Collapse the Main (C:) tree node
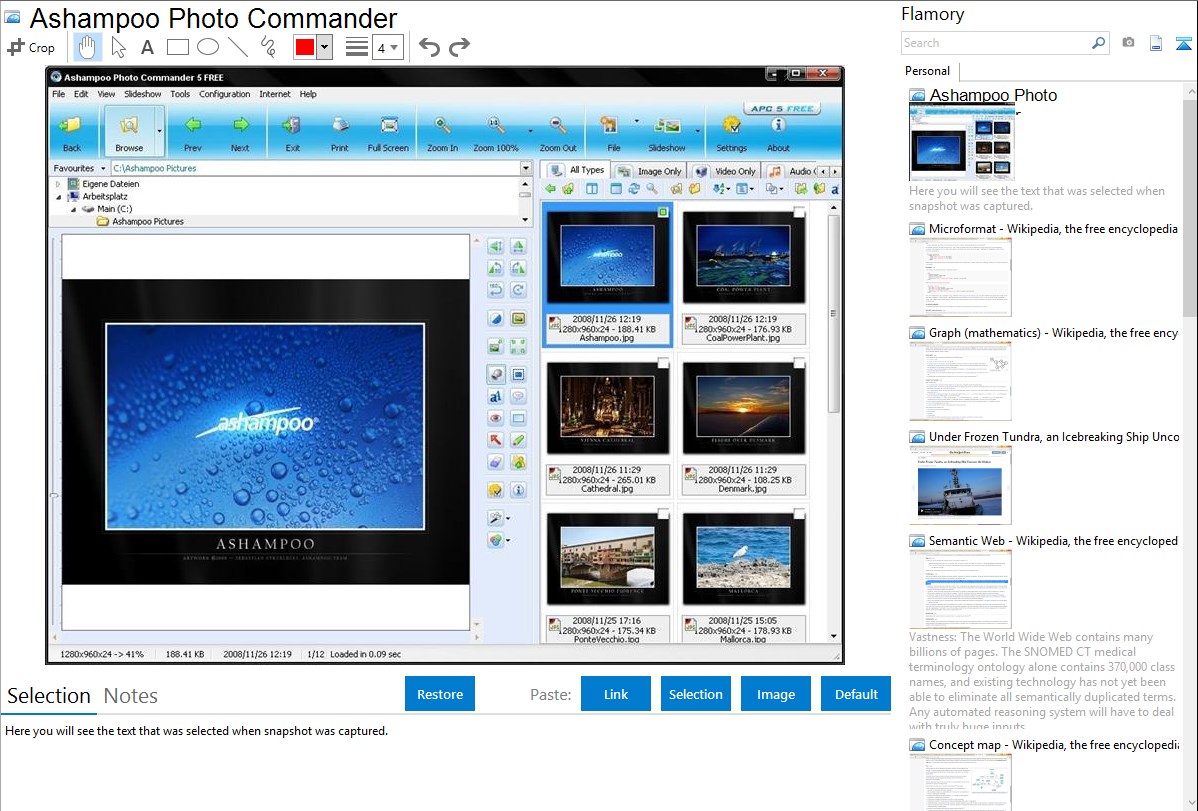 (x=73, y=209)
